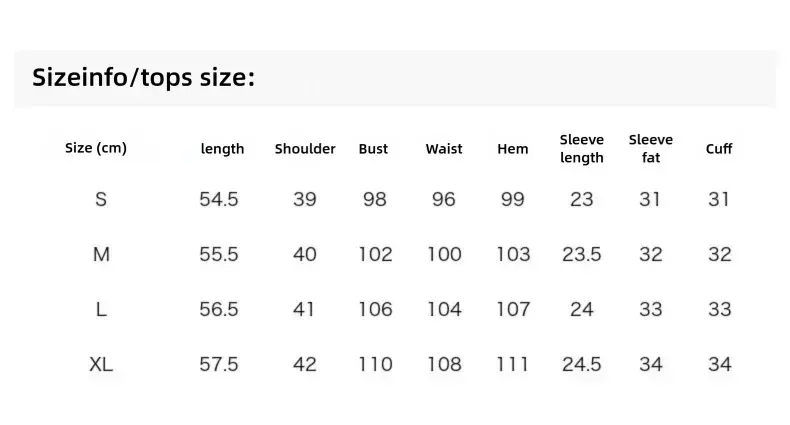790x425 pixels.
Task: Select the 24.5 sleeve length for XL
Action: click(582, 364)
